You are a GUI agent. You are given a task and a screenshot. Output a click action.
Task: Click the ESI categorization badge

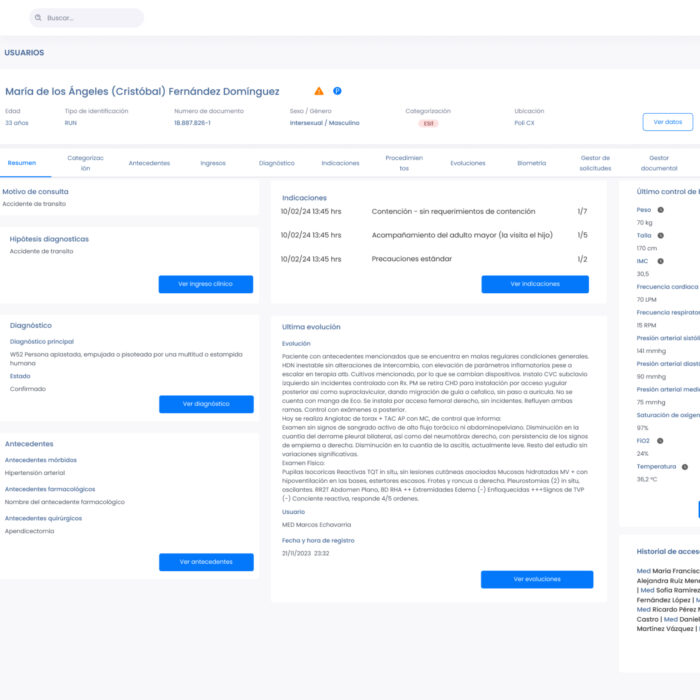428,123
